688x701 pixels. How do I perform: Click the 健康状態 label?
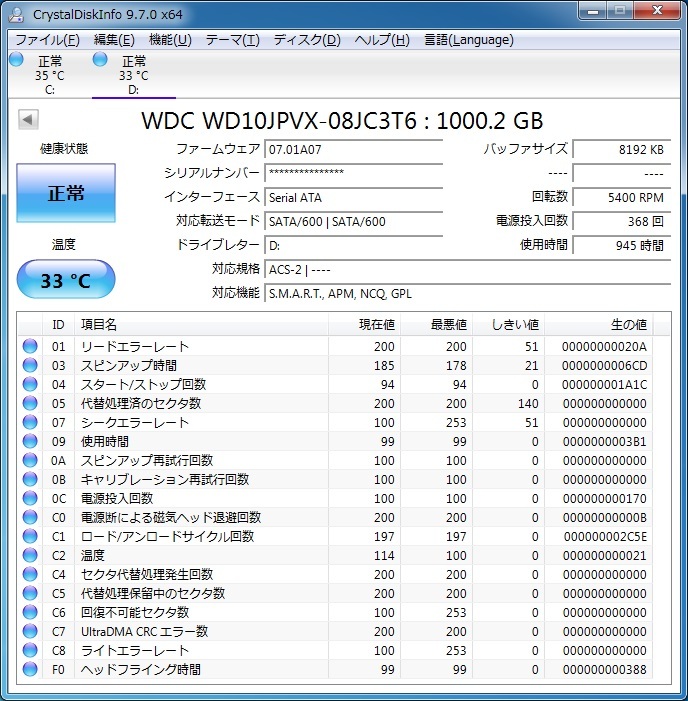coord(64,148)
